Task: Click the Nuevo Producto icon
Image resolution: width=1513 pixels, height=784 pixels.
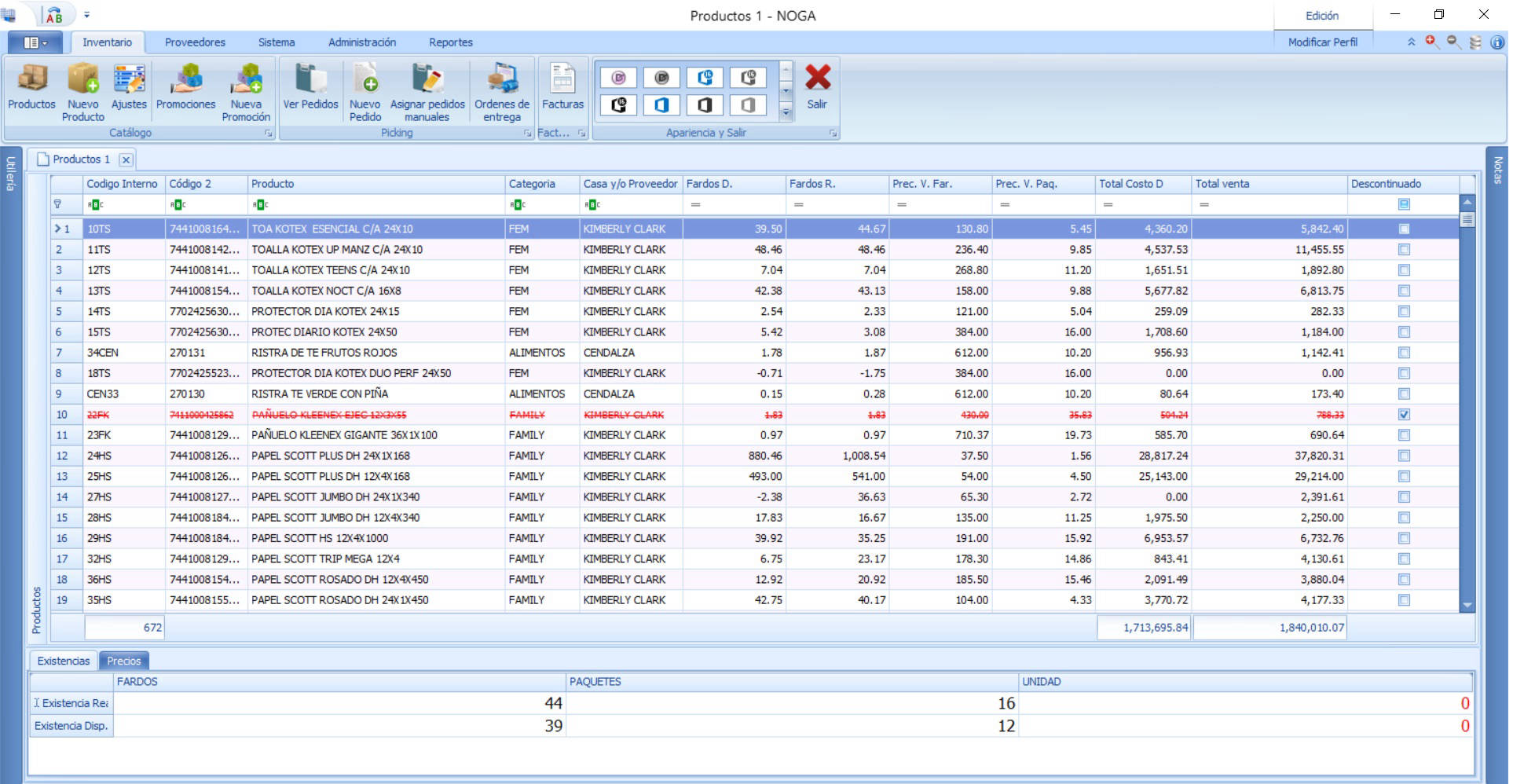Action: click(83, 86)
